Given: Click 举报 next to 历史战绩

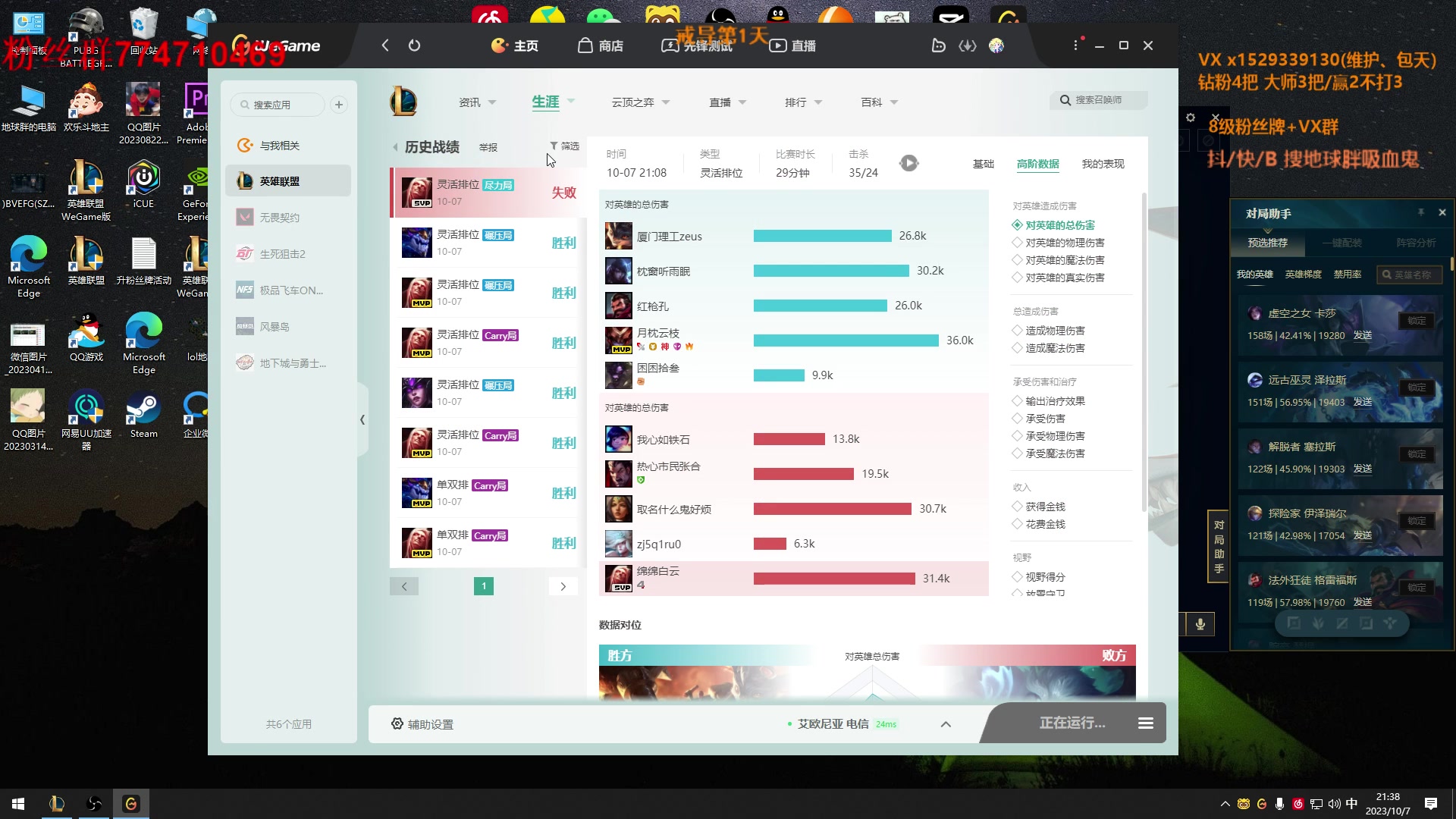Looking at the screenshot, I should pos(488,147).
